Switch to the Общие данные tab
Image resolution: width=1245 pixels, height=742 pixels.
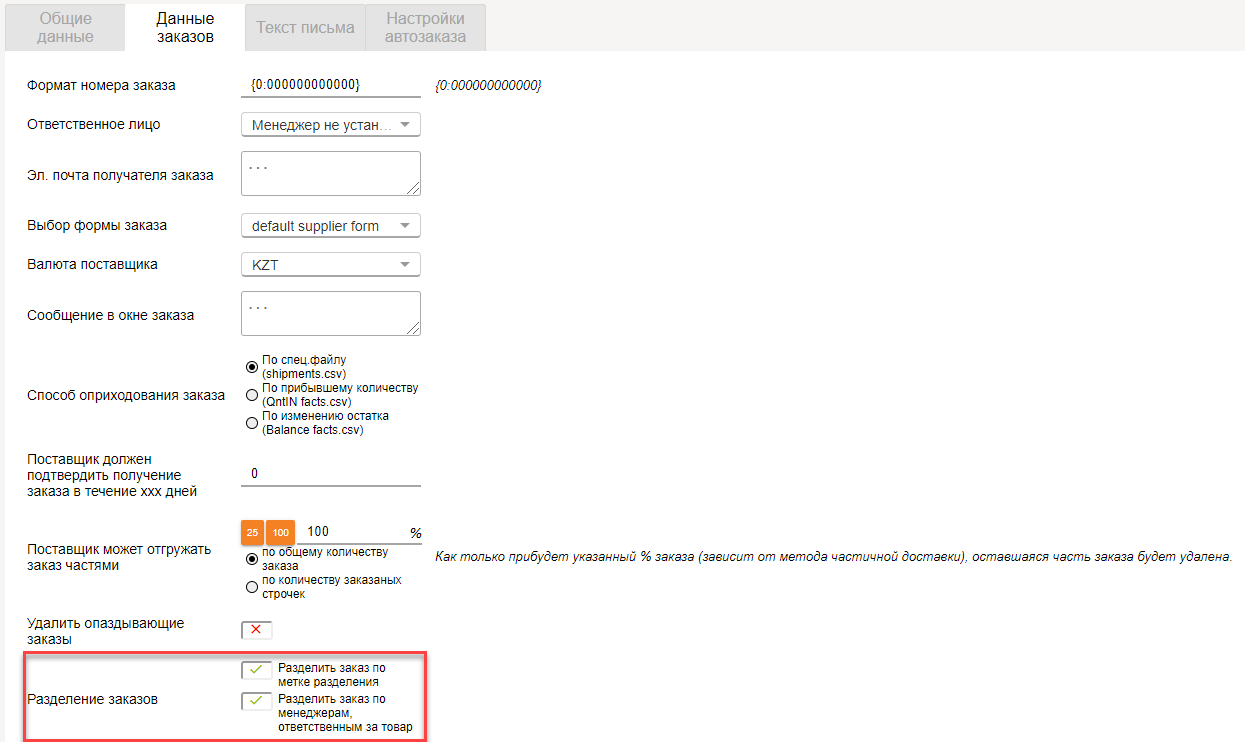coord(66,28)
